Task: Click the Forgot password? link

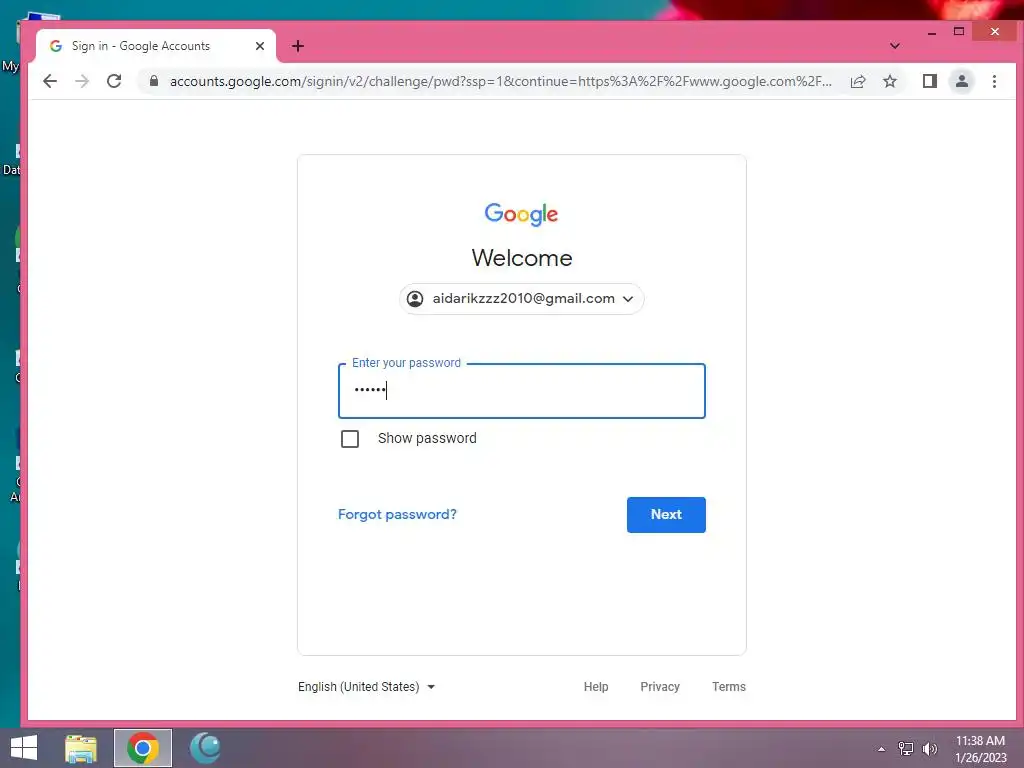Action: (x=397, y=515)
